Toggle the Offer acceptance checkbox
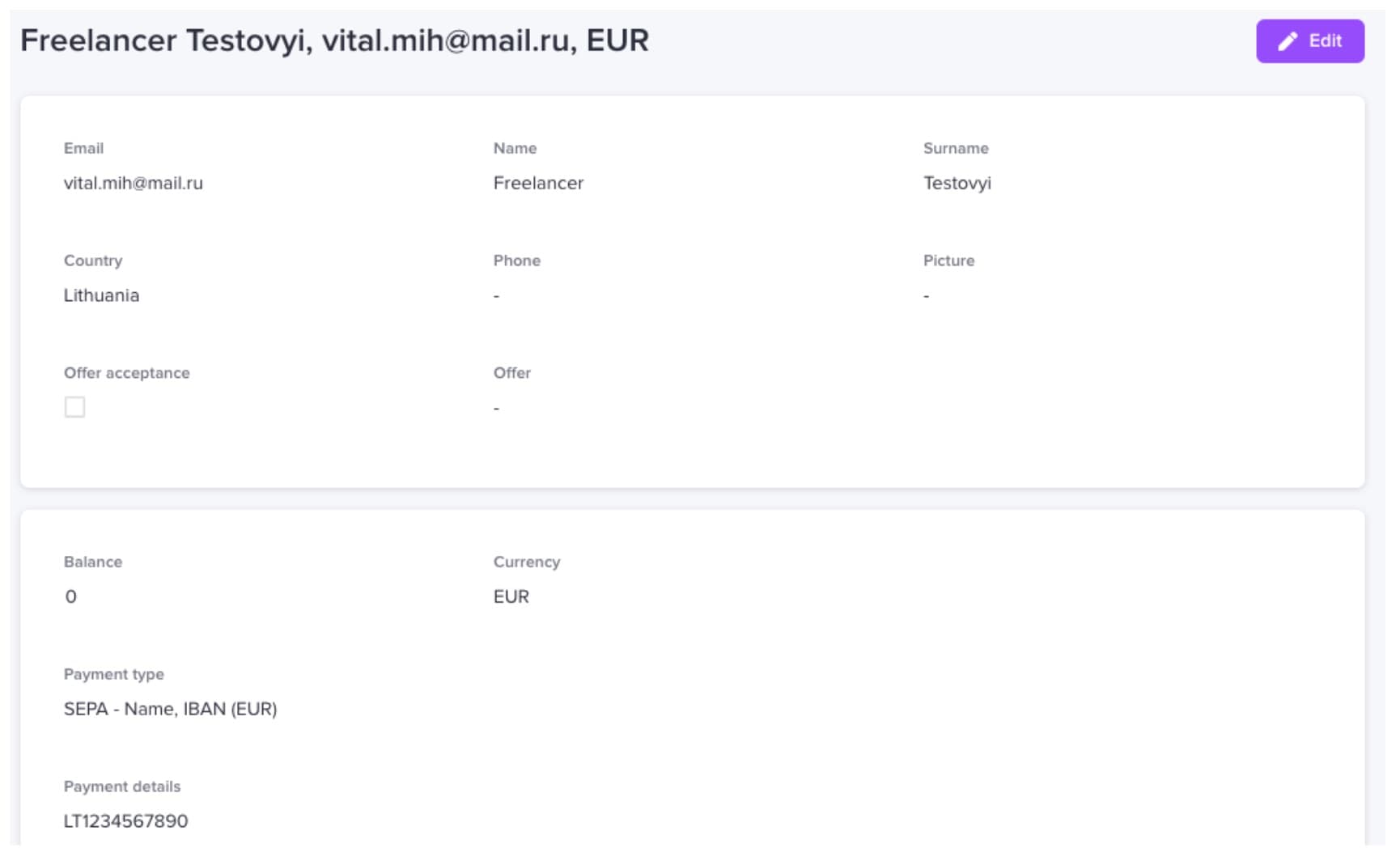The image size is (1400, 848). click(x=74, y=407)
